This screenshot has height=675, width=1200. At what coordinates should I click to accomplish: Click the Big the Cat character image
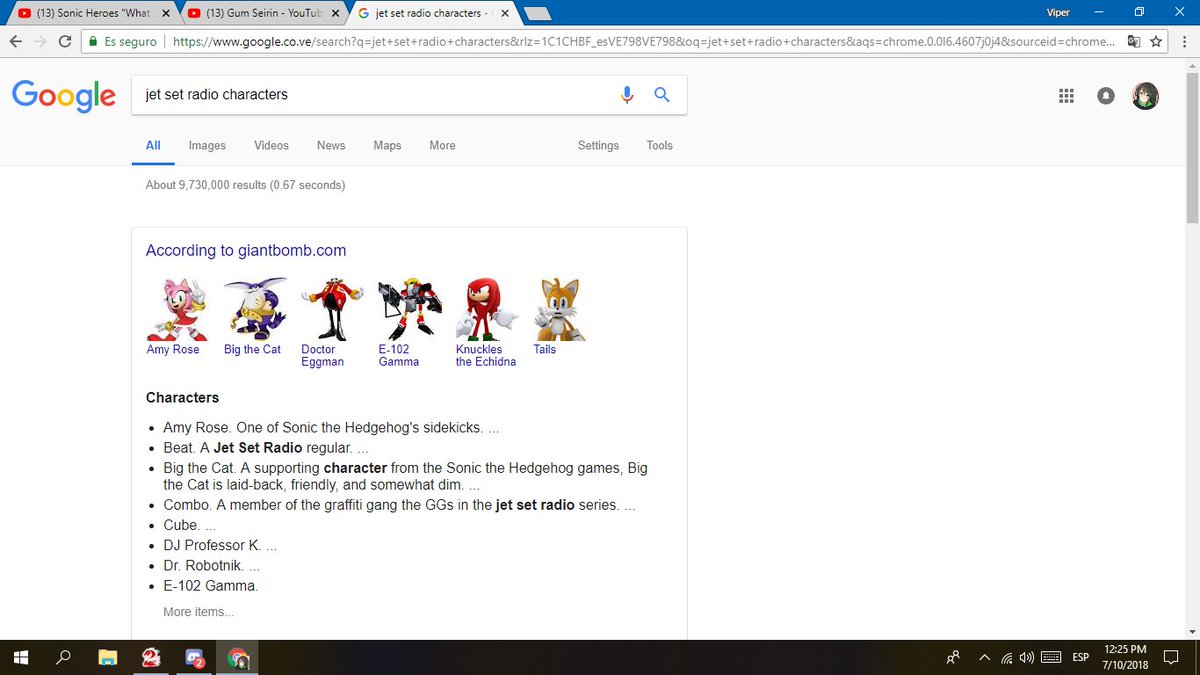point(255,309)
